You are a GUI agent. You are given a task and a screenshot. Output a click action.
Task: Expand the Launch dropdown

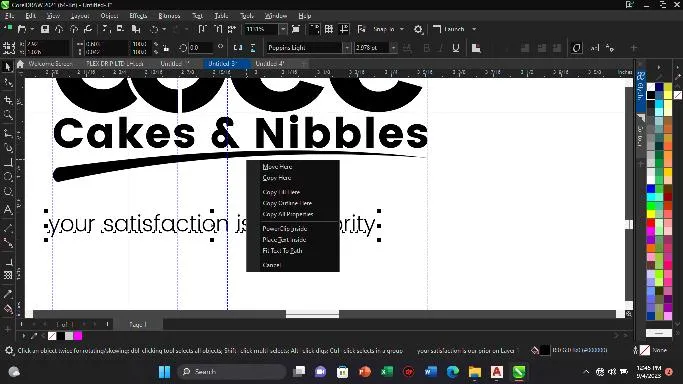tap(474, 29)
